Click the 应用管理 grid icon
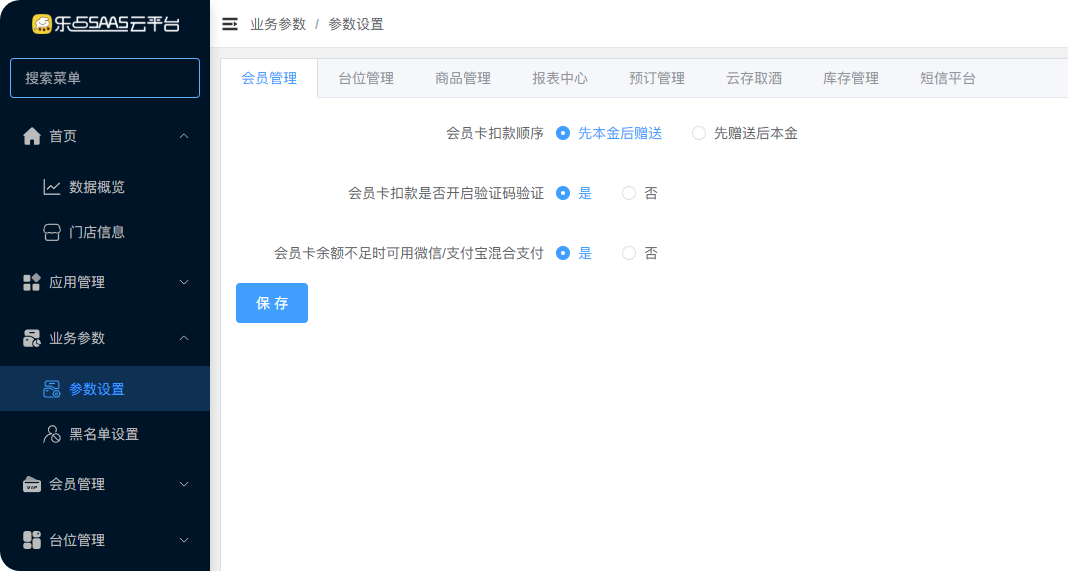The image size is (1068, 571). pyautogui.click(x=32, y=282)
